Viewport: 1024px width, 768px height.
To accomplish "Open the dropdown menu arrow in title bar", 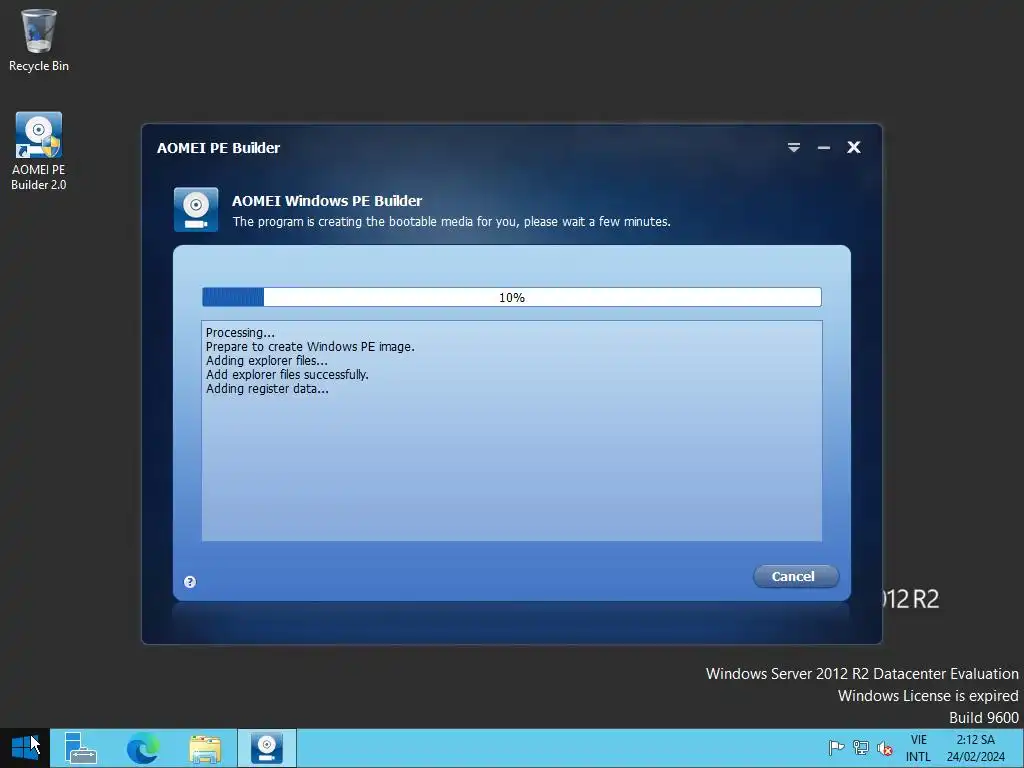I will coord(793,148).
